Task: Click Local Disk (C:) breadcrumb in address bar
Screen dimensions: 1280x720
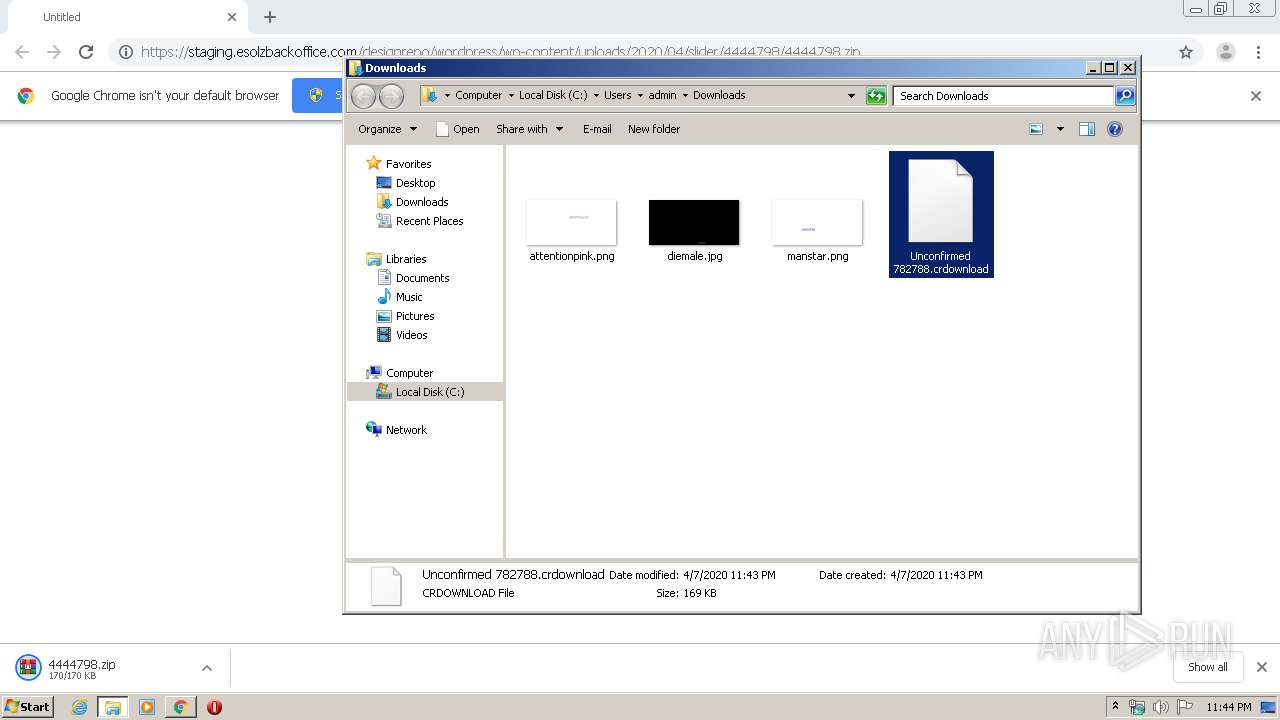Action: pos(553,95)
